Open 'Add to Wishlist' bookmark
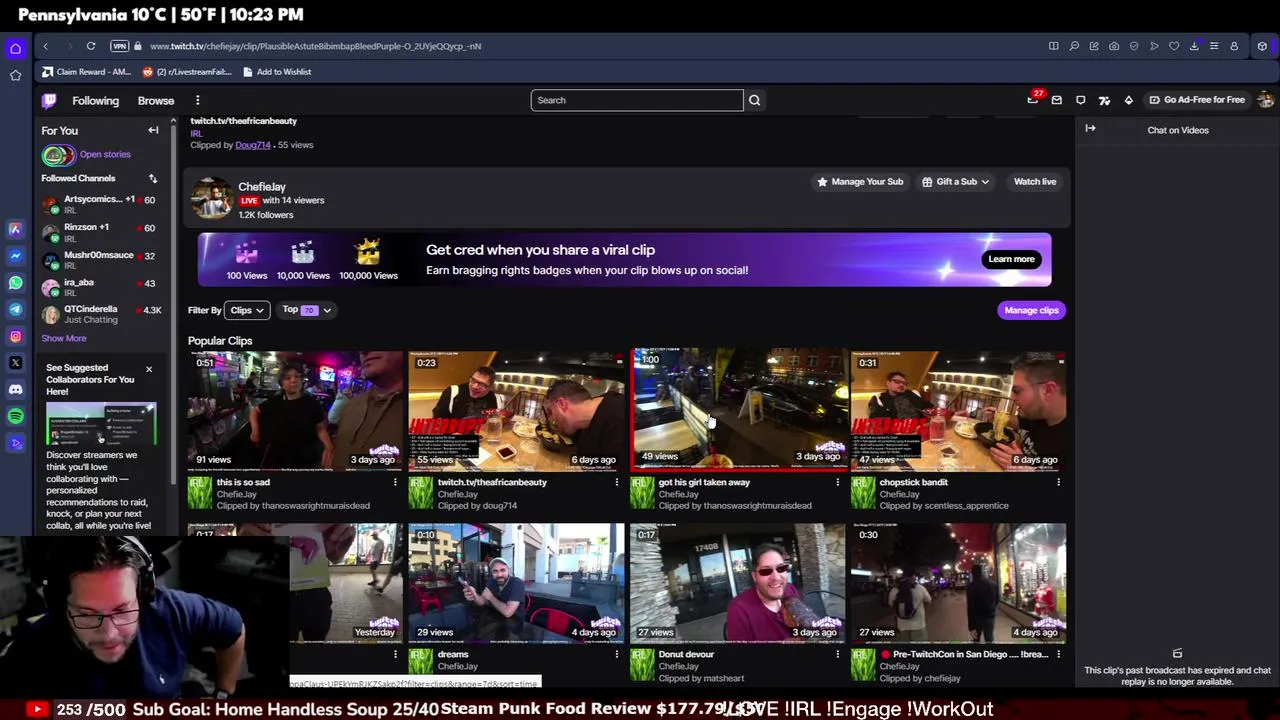Screen dimensions: 1280x720 277,72
